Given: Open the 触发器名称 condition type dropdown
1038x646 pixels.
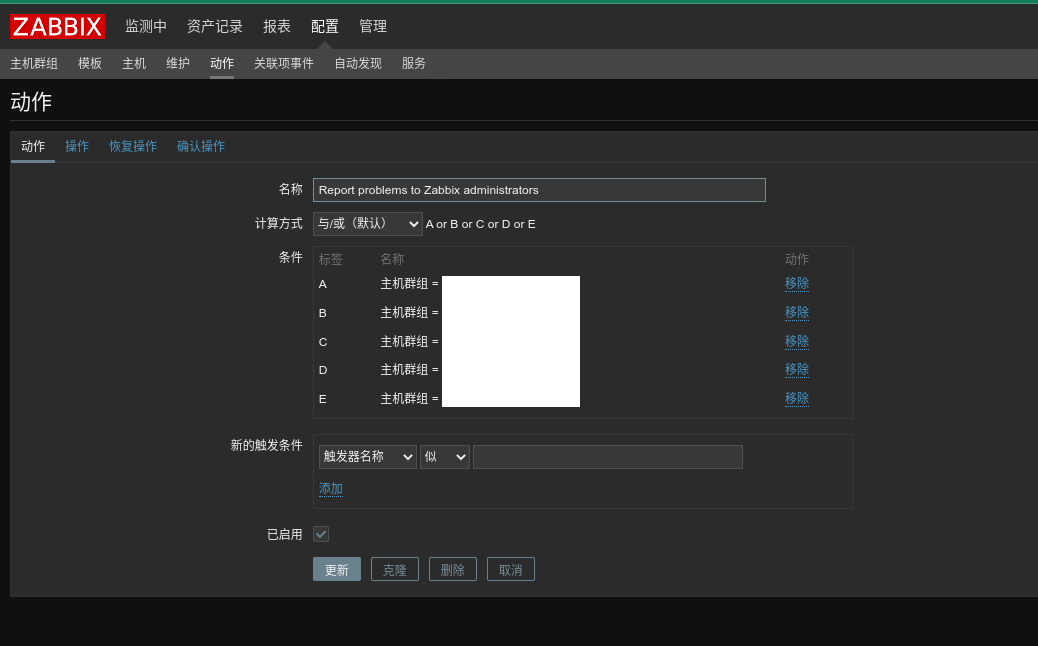Looking at the screenshot, I should 367,457.
